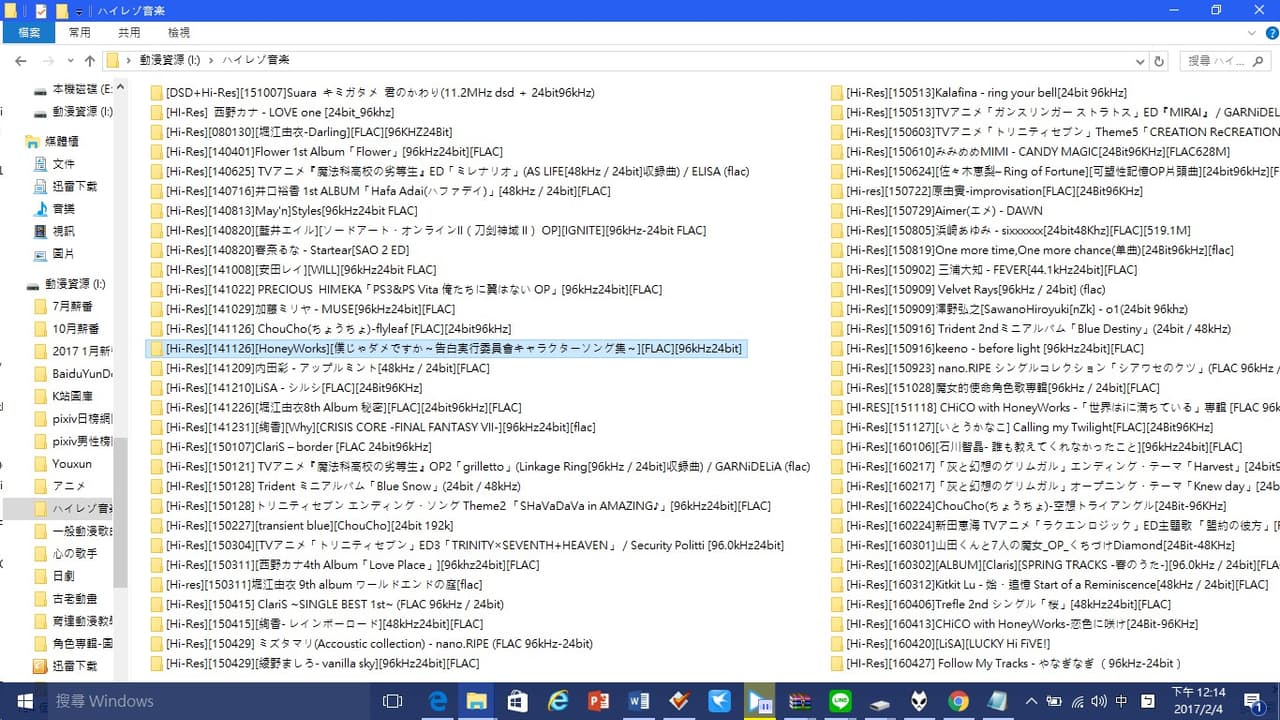Click the 動漫資源 (I:) breadcrumb in address bar
1280x720 pixels.
(x=169, y=61)
